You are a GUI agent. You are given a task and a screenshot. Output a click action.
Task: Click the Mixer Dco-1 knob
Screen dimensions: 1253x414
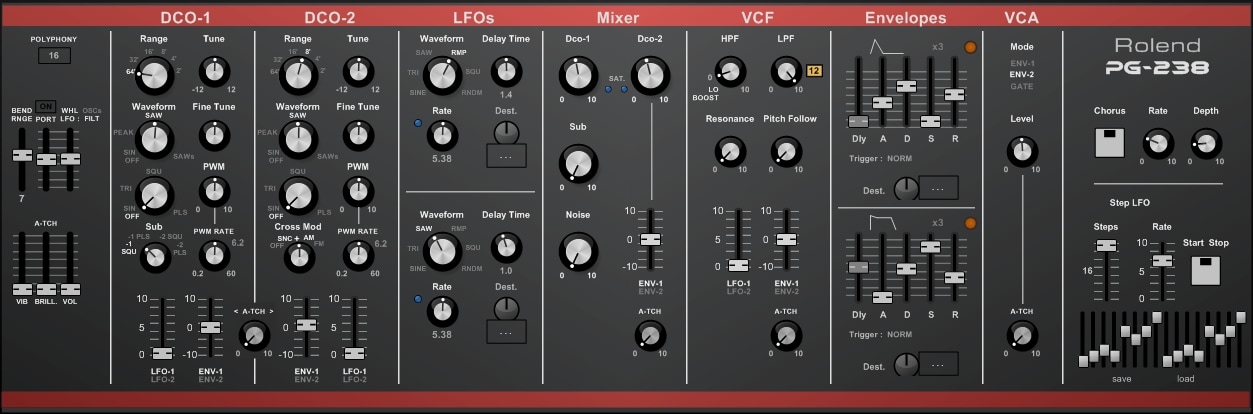[x=577, y=74]
